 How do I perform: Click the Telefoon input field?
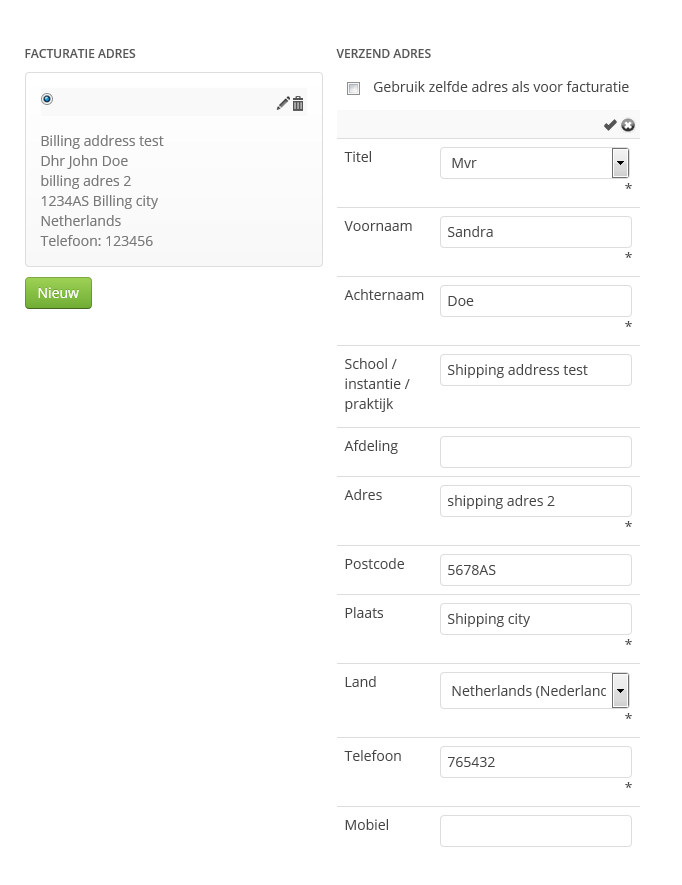pyautogui.click(x=535, y=762)
